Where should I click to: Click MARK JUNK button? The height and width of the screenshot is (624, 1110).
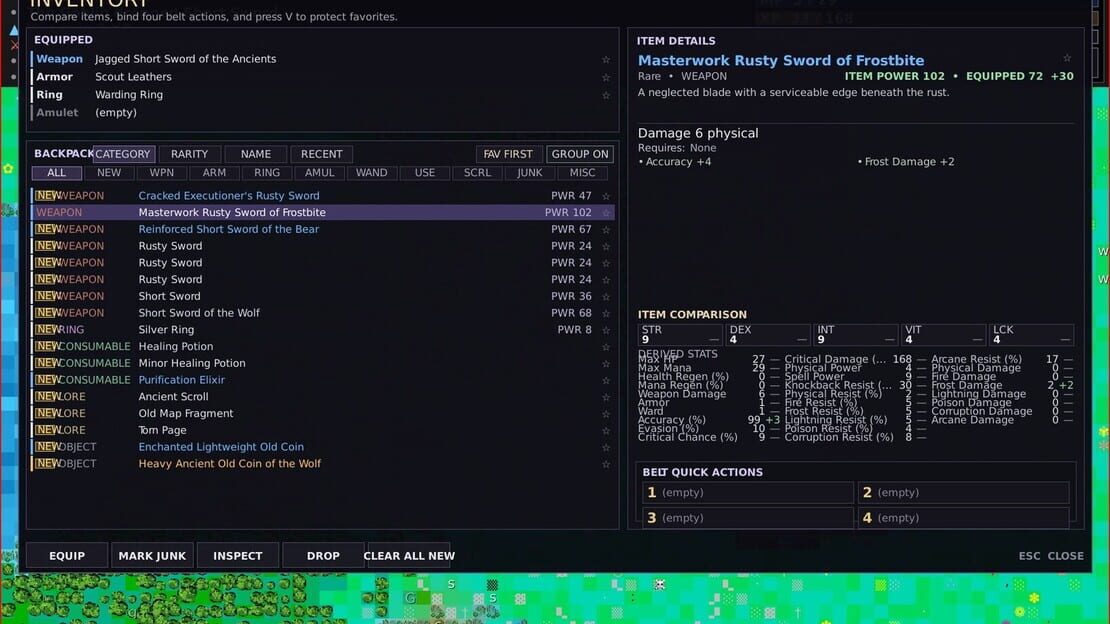pyautogui.click(x=152, y=556)
